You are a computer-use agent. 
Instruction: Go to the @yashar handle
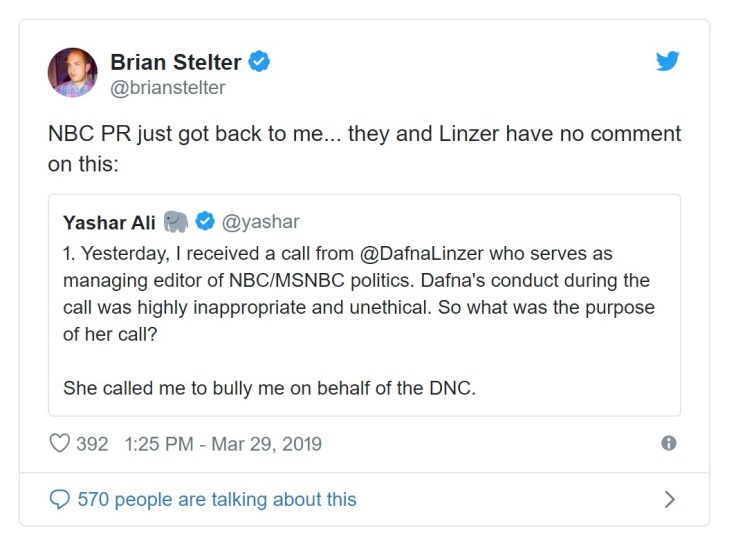[260, 221]
